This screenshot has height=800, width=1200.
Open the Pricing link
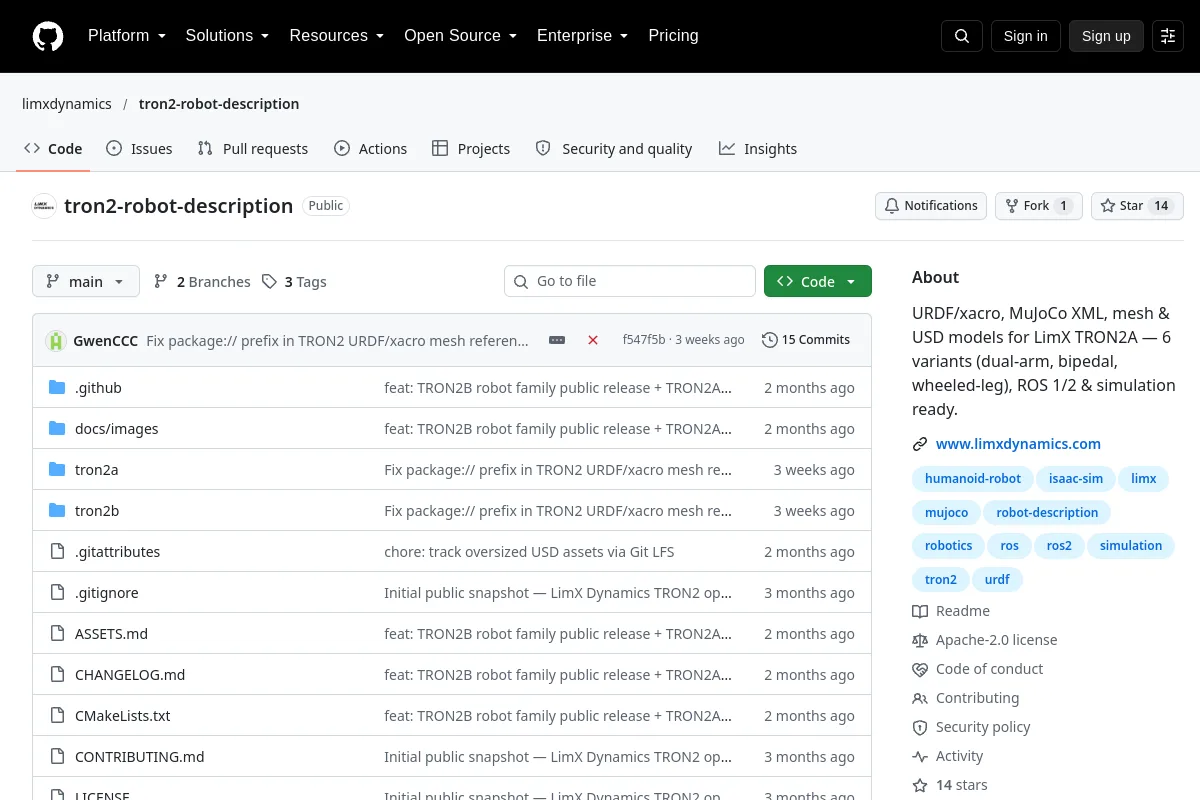click(673, 36)
